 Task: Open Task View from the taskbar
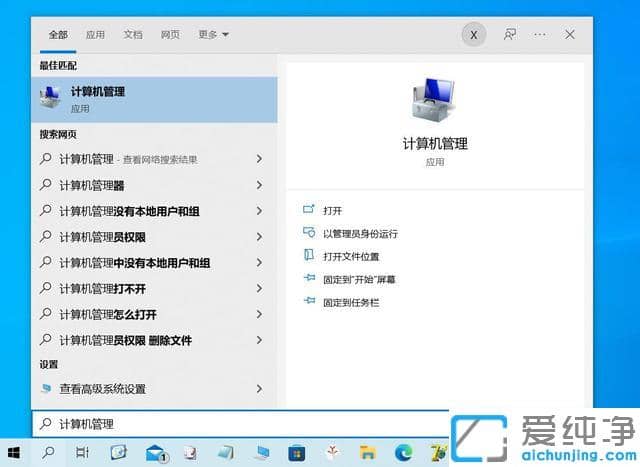coord(82,452)
